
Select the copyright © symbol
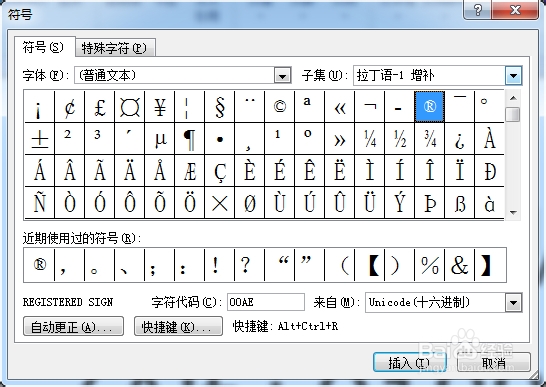point(279,107)
